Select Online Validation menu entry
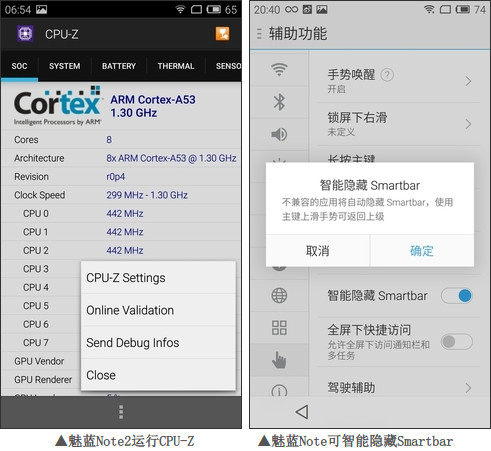The height and width of the screenshot is (451, 491). [158, 310]
